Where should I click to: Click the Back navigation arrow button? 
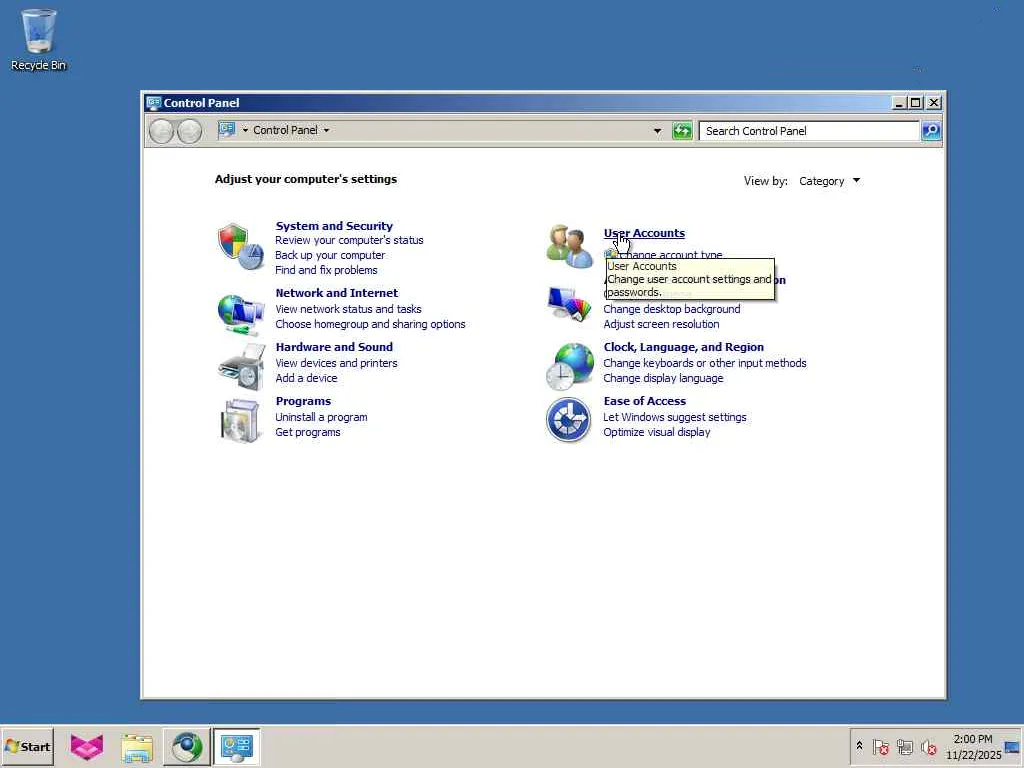pyautogui.click(x=161, y=131)
